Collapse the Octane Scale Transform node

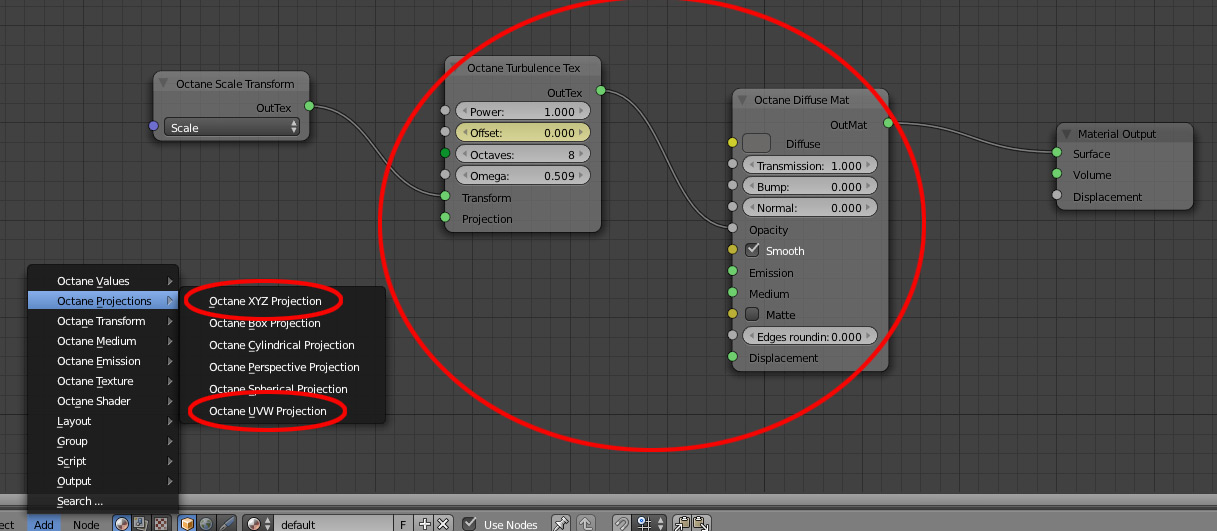(165, 84)
